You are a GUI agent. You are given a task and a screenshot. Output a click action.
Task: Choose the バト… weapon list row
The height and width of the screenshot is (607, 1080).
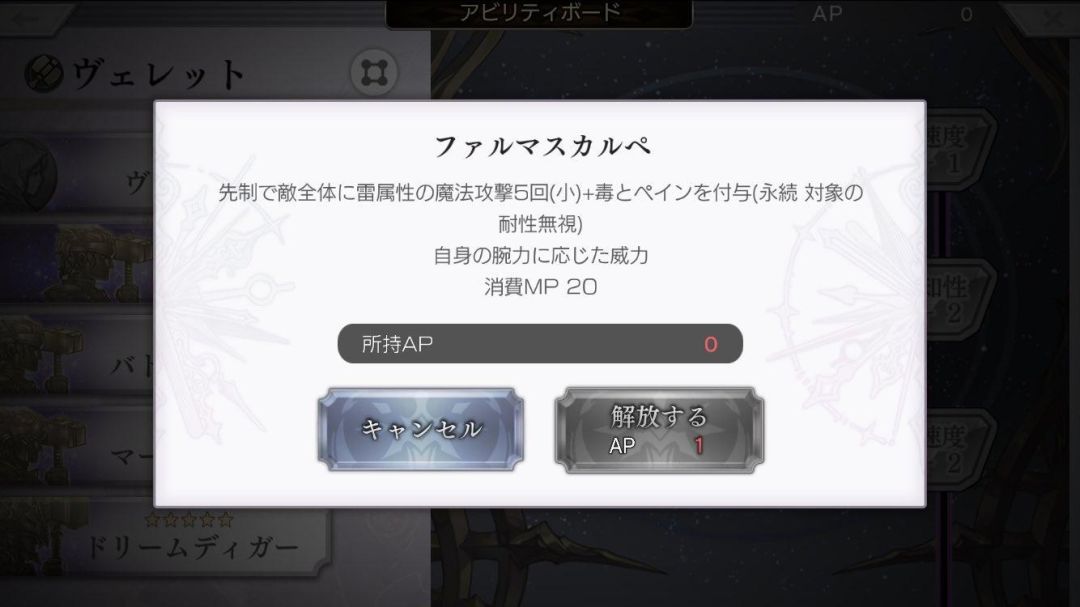77,357
